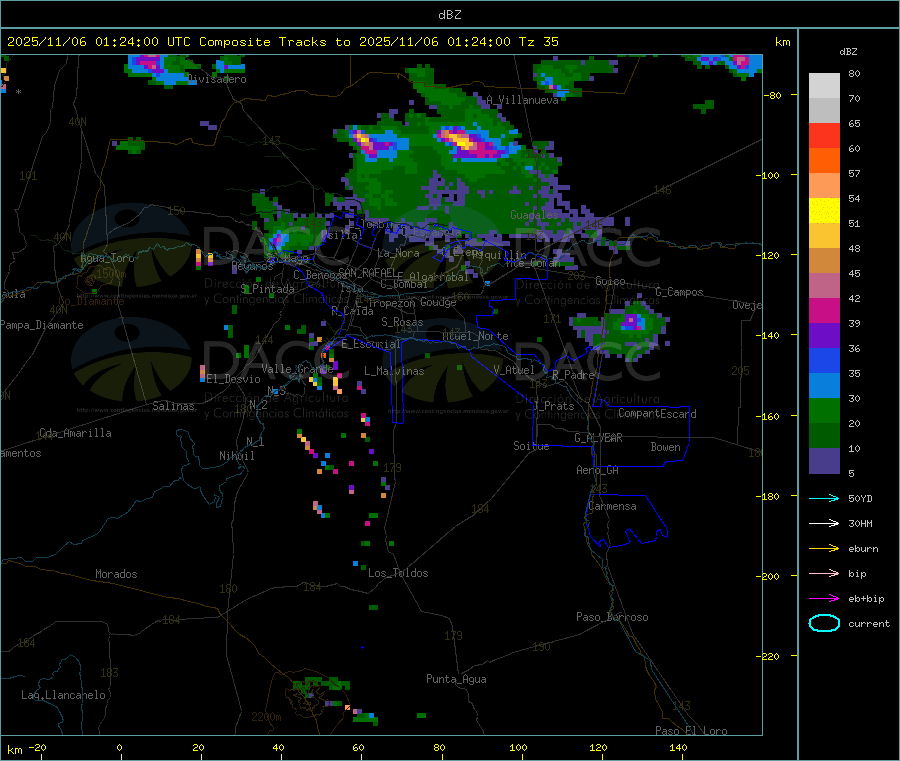Image resolution: width=900 pixels, height=761 pixels.
Task: Click the Aero_GA map label
Action: pyautogui.click(x=598, y=470)
